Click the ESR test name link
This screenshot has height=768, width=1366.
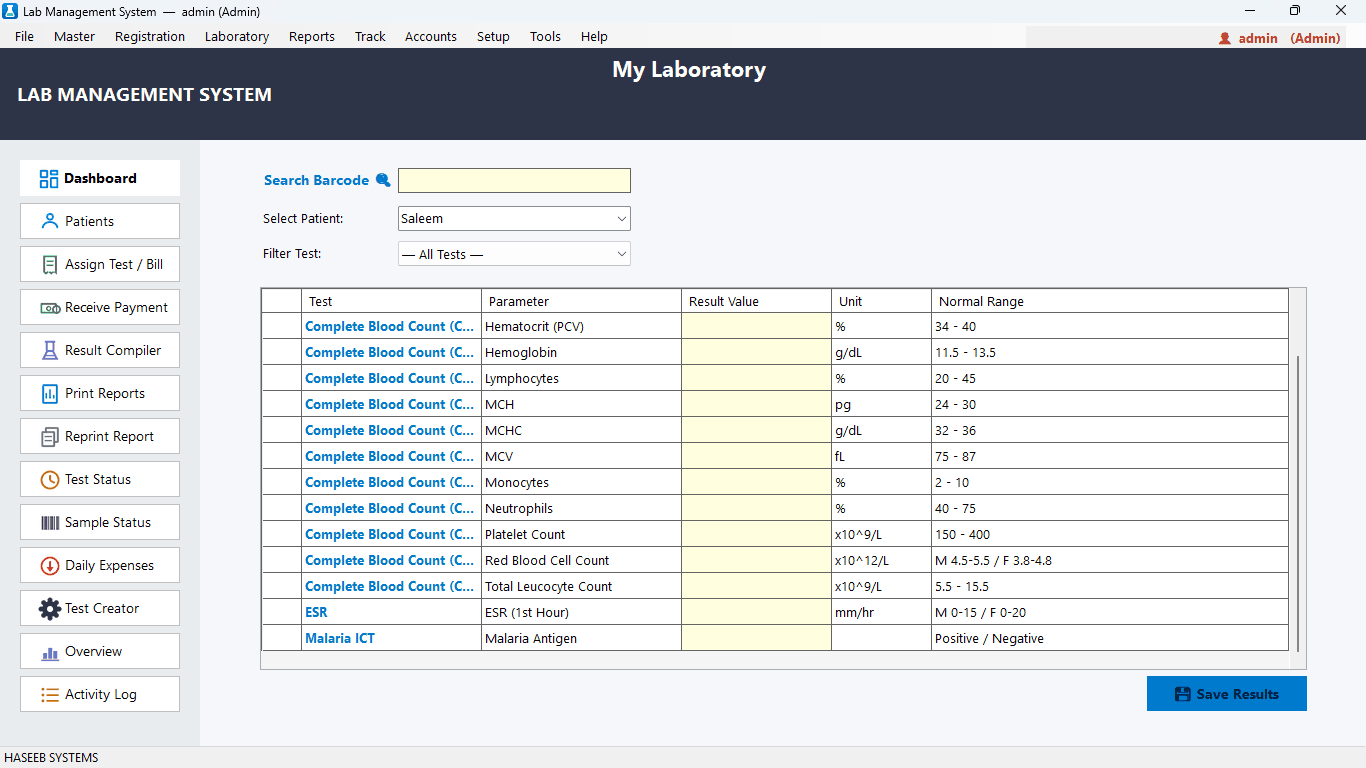[x=316, y=612]
